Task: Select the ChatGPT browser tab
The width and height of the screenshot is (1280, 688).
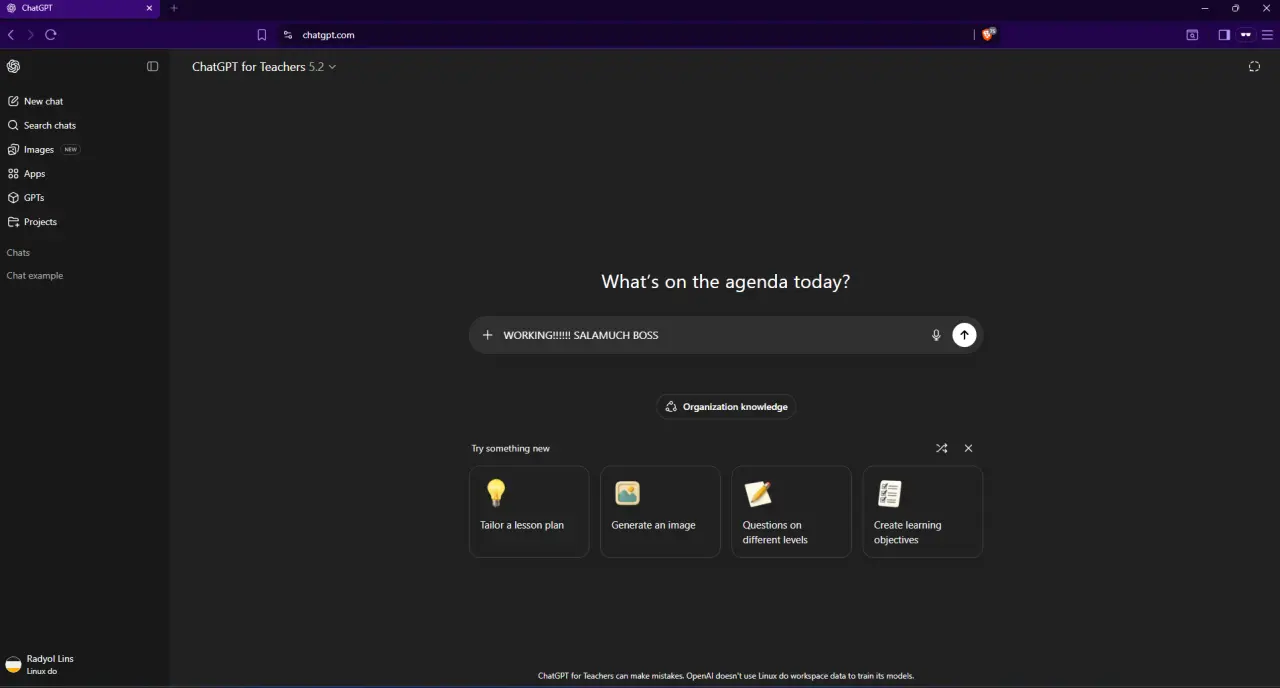Action: pos(80,8)
